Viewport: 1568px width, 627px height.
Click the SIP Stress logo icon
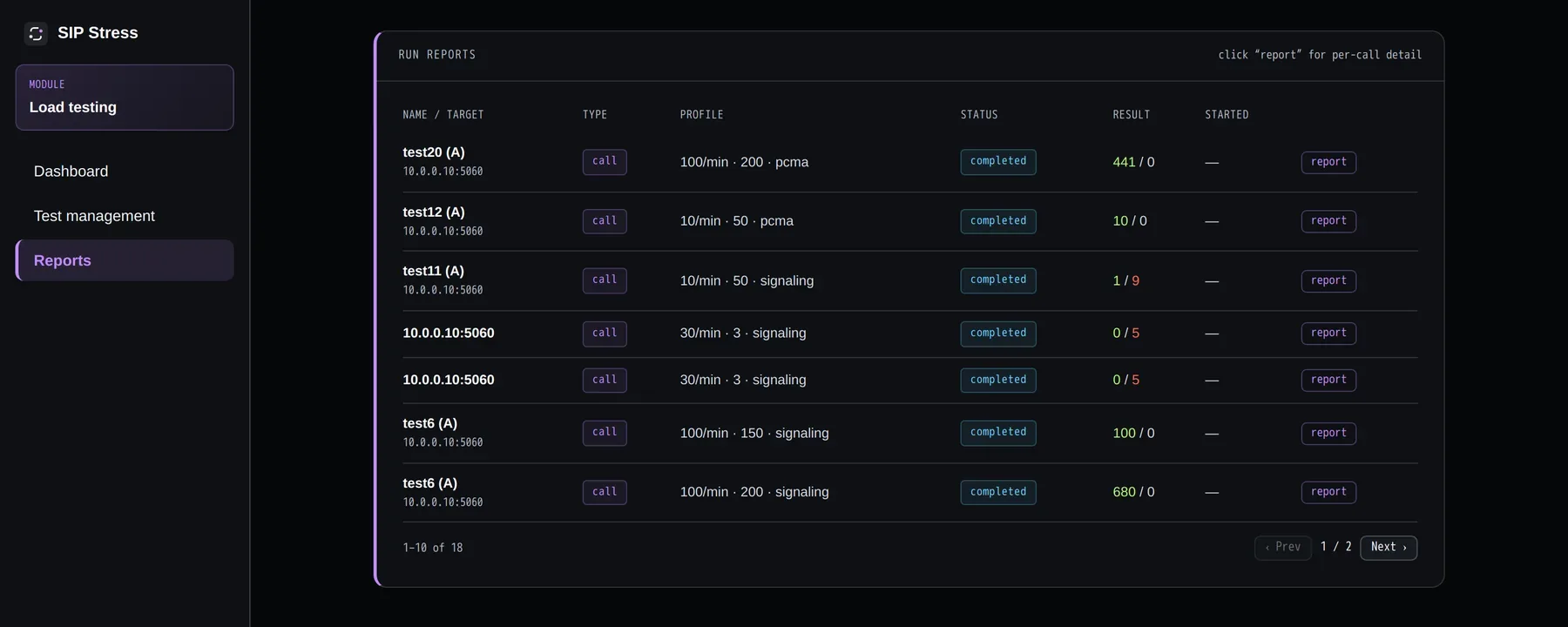pos(36,33)
